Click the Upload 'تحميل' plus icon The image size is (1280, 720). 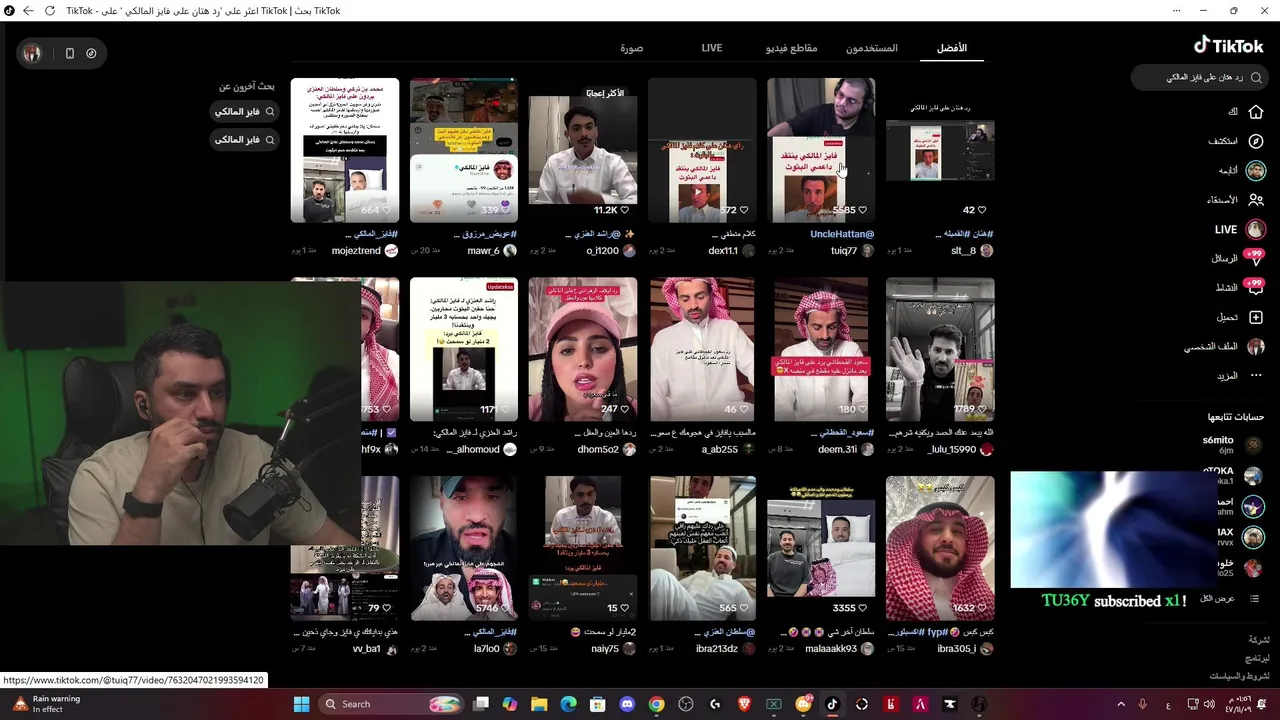[x=1256, y=317]
